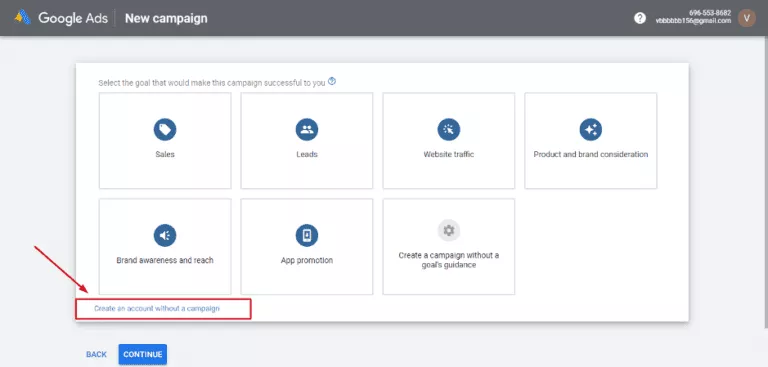
Task: Choose the Website traffic cursor icon
Action: tap(449, 129)
